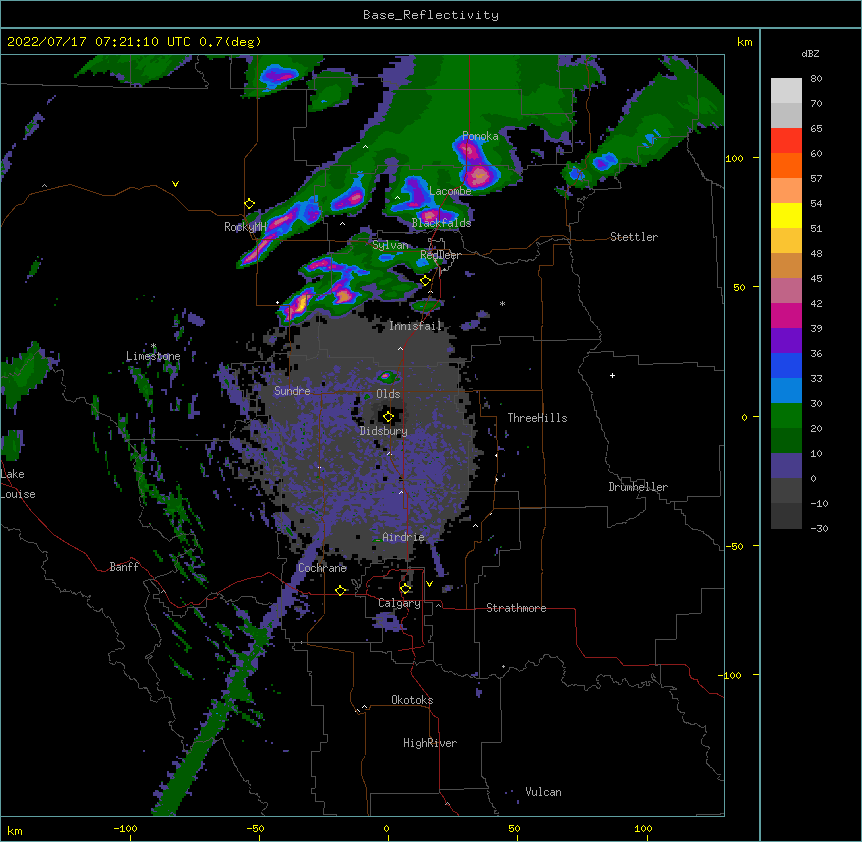Click the yellow diamond marker above RockyMH
Image resolution: width=862 pixels, height=842 pixels.
tap(249, 204)
